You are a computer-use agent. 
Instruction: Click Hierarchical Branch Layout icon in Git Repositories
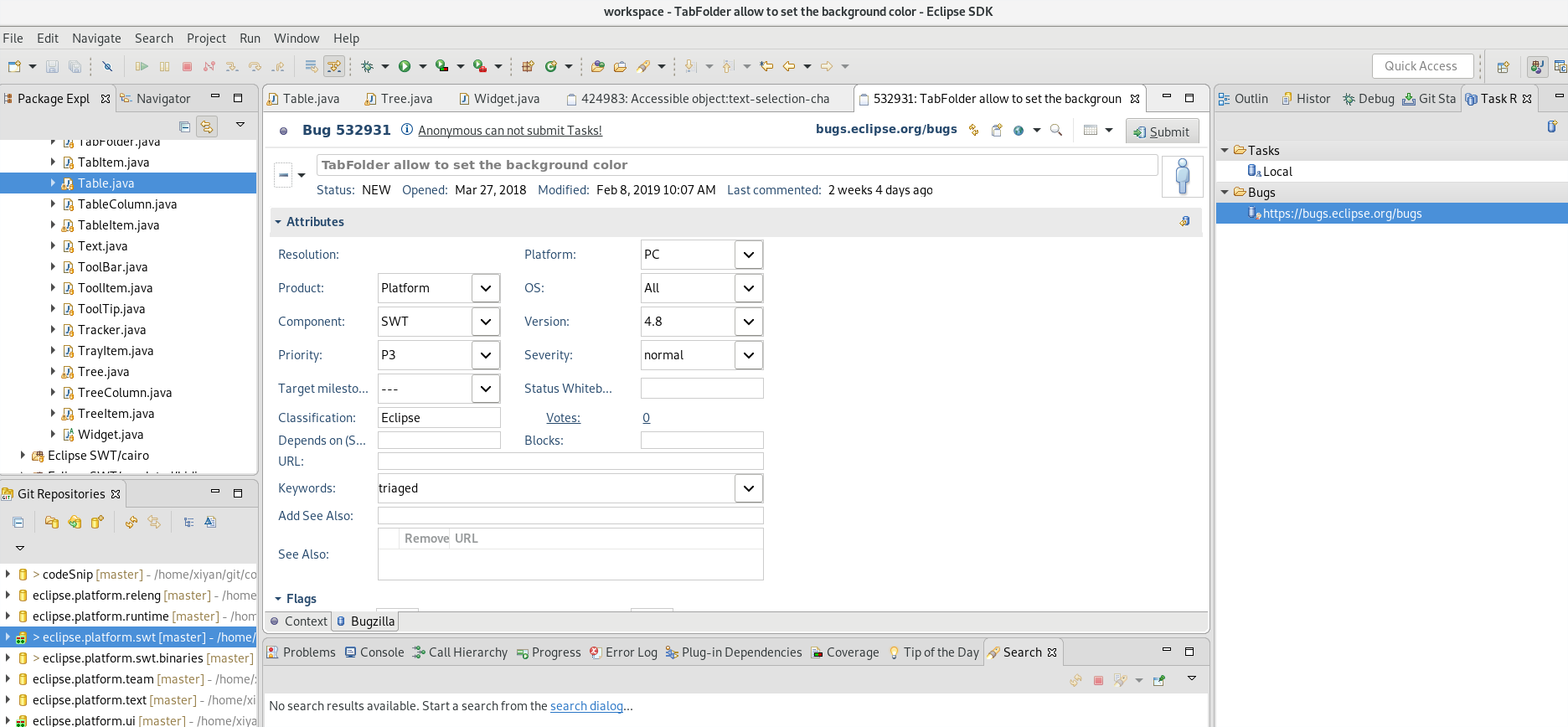tap(188, 522)
